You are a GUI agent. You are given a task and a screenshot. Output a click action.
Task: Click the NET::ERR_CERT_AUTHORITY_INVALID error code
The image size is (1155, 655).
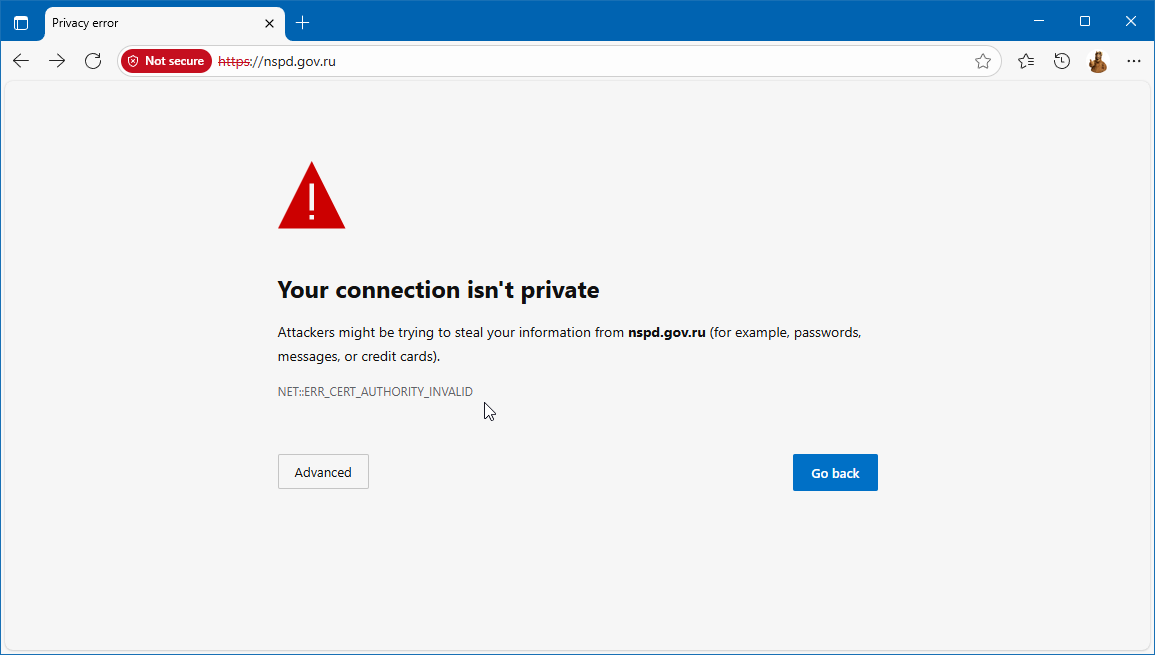tap(375, 391)
